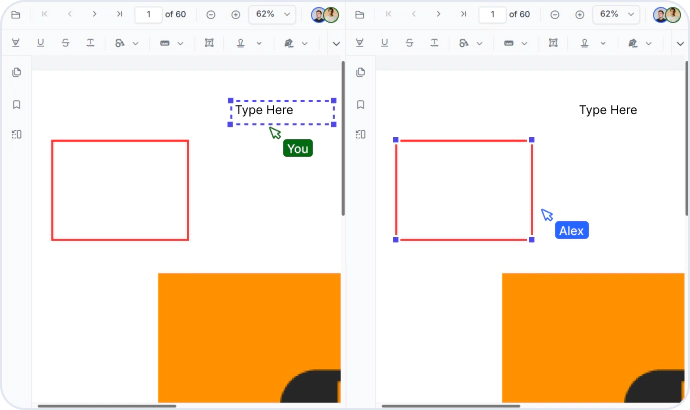Open a file from the left pane's folder icon
The image size is (690, 410).
[x=15, y=15]
